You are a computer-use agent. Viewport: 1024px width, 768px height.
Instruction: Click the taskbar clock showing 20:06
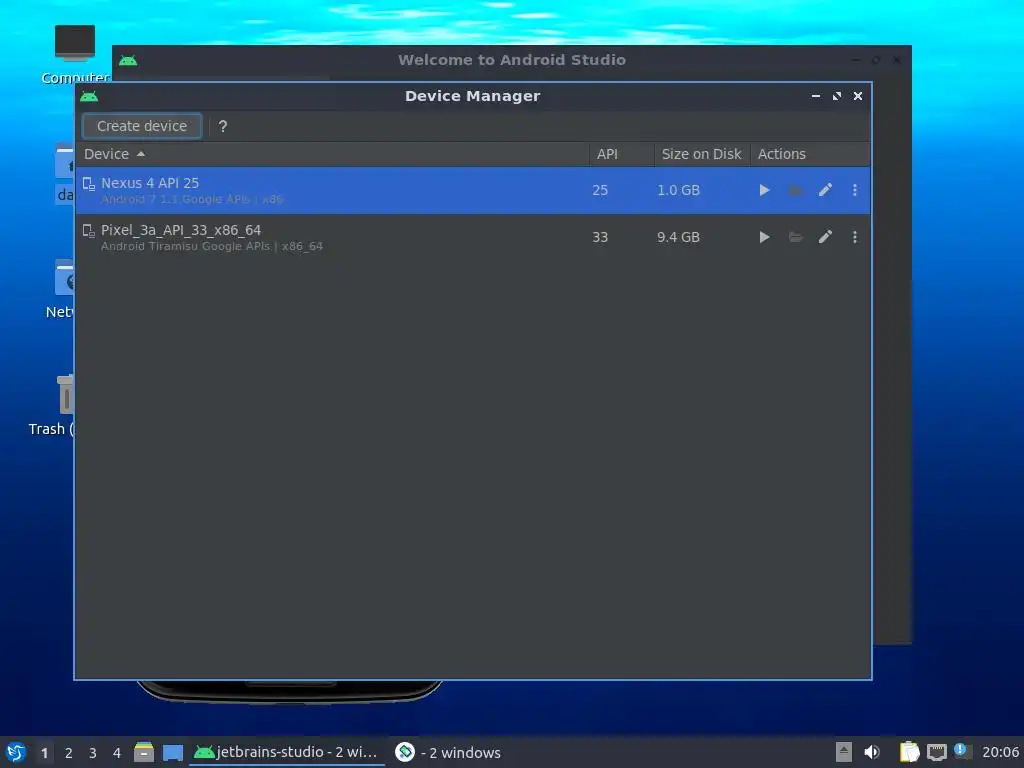1000,752
